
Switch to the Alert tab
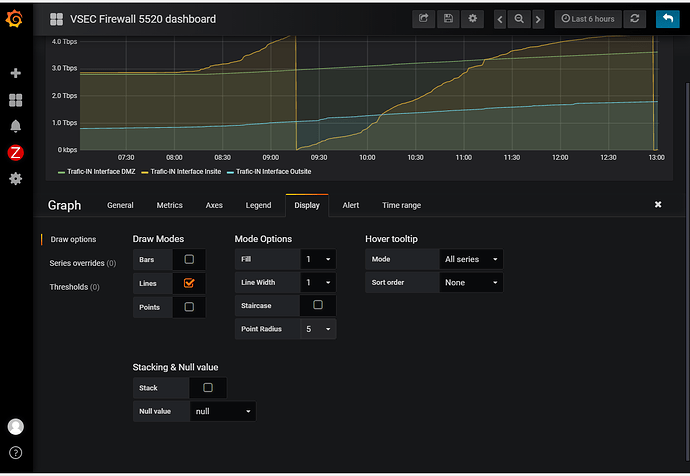click(351, 205)
